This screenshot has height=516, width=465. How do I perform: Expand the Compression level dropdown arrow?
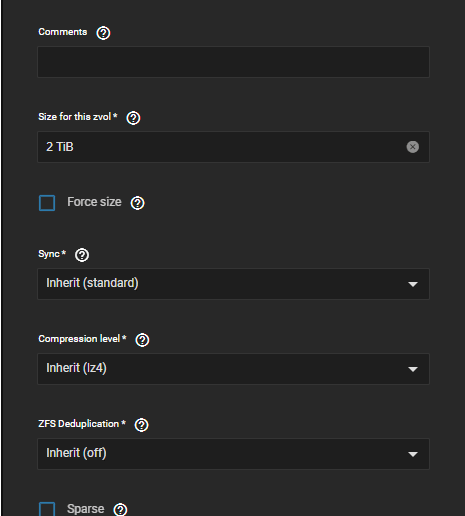(413, 369)
